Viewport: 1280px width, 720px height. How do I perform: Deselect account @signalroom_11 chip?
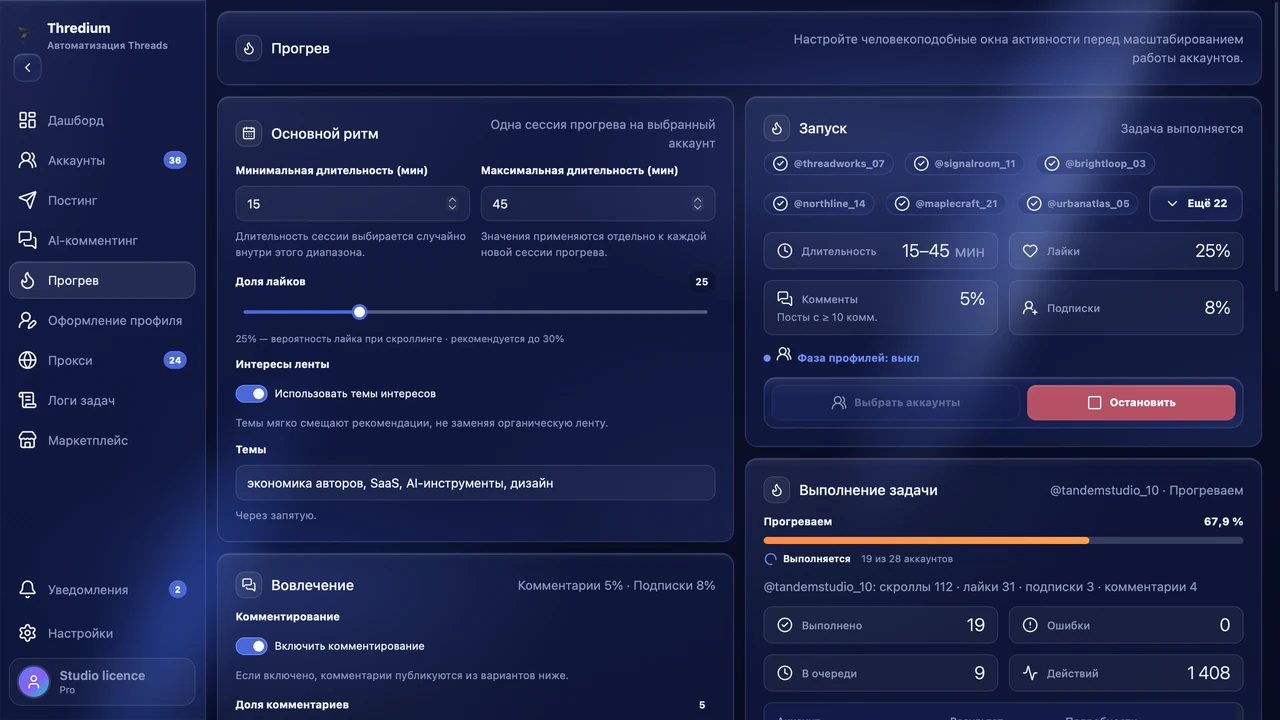tap(965, 163)
